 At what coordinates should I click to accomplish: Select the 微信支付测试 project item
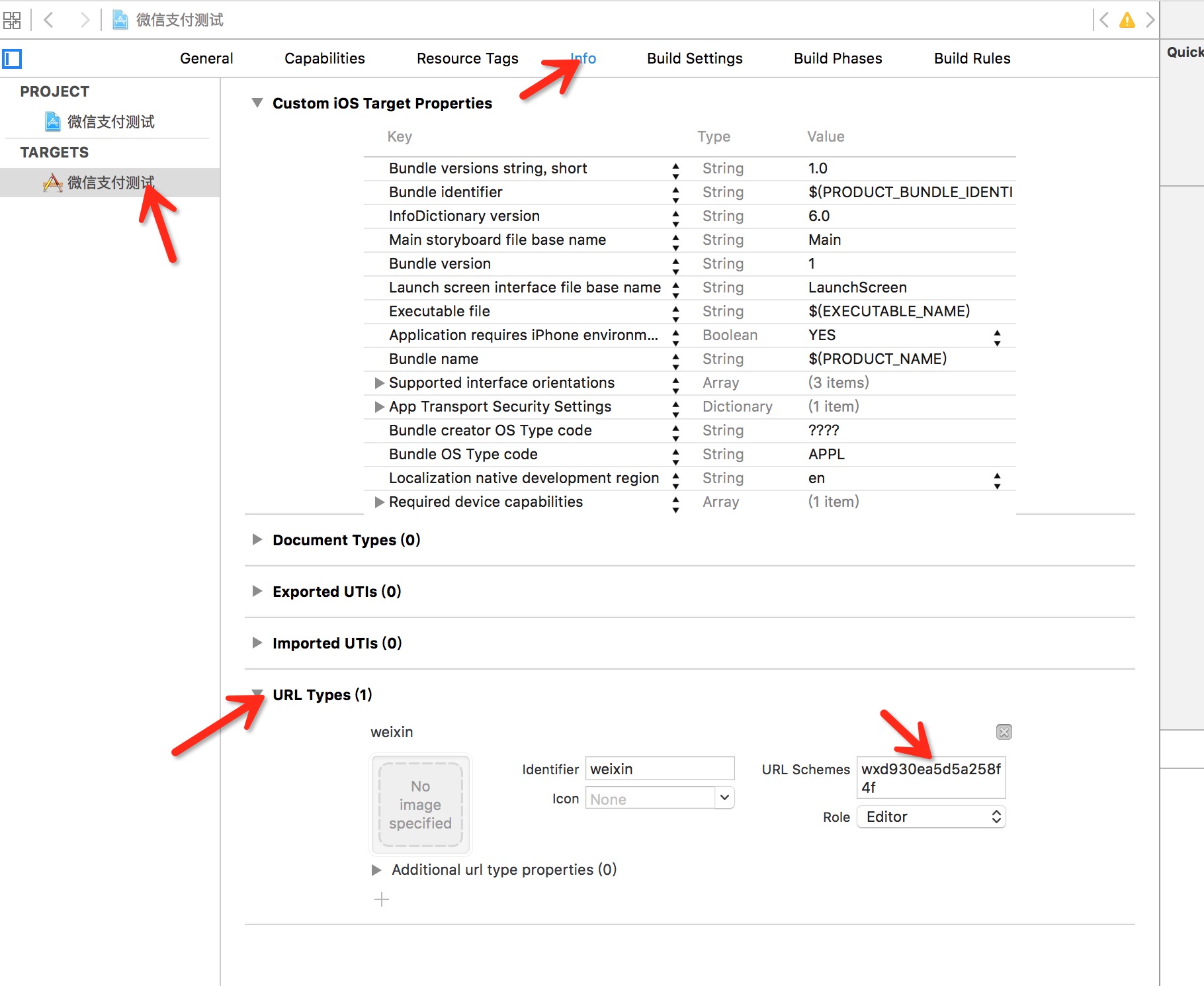click(100, 122)
